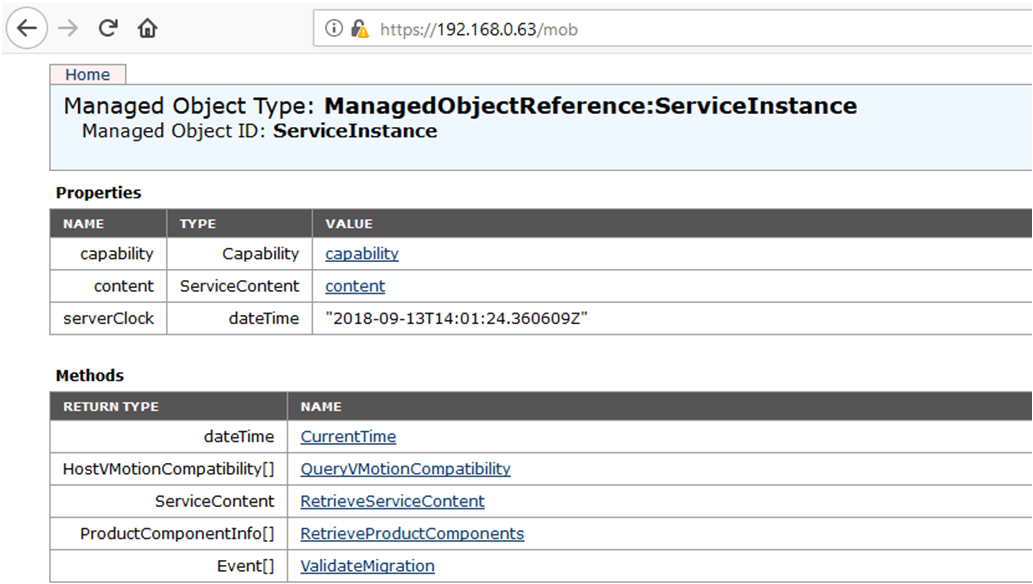Click the site information (i) icon
This screenshot has height=584, width=1033.
pyautogui.click(x=333, y=30)
